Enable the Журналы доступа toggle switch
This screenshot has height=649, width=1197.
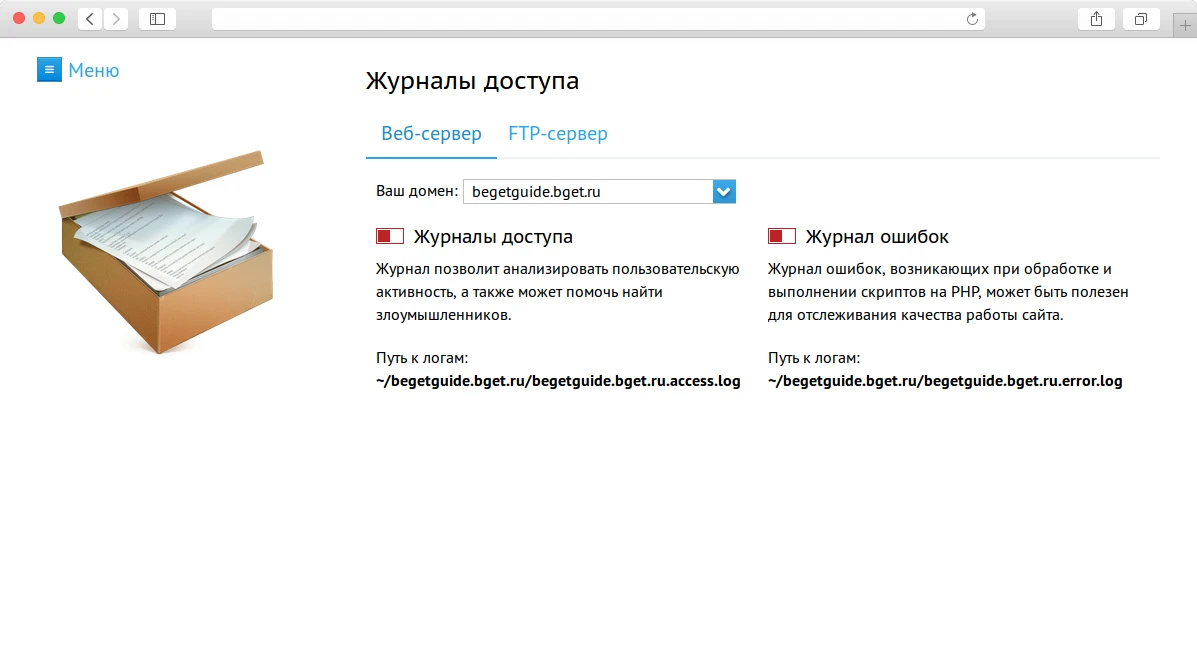(388, 236)
